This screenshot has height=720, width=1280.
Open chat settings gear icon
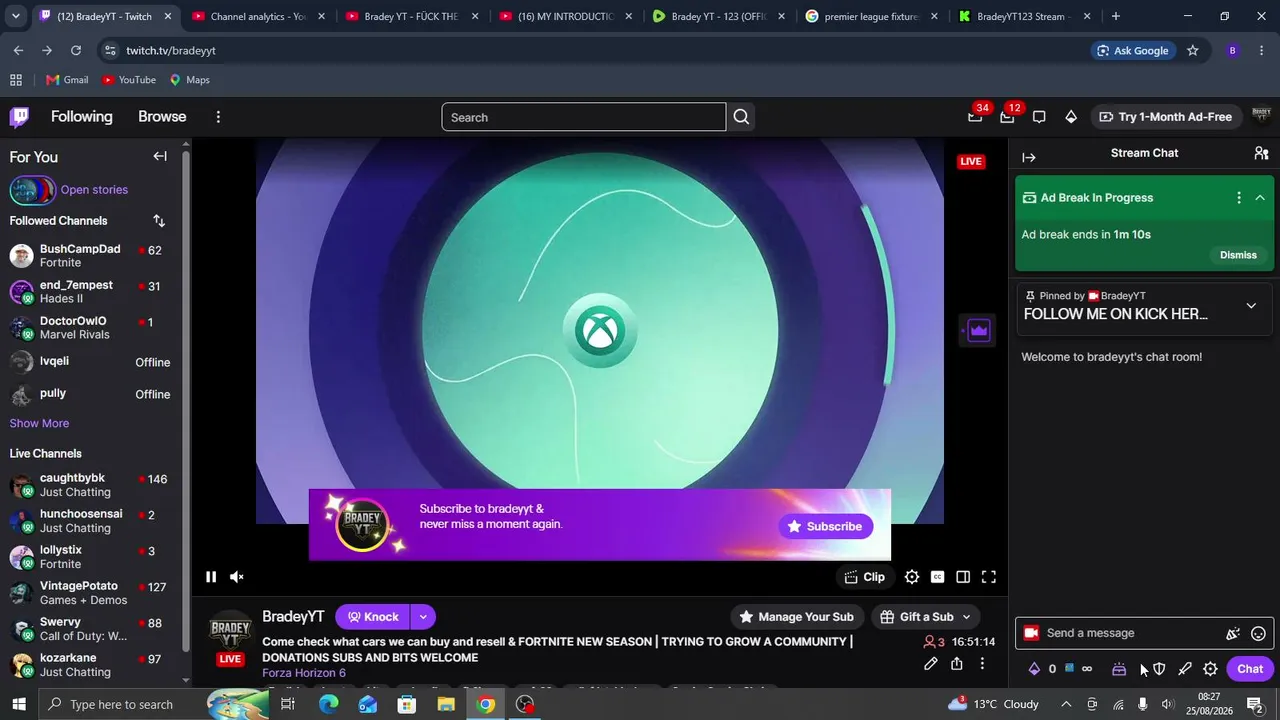(x=1211, y=669)
